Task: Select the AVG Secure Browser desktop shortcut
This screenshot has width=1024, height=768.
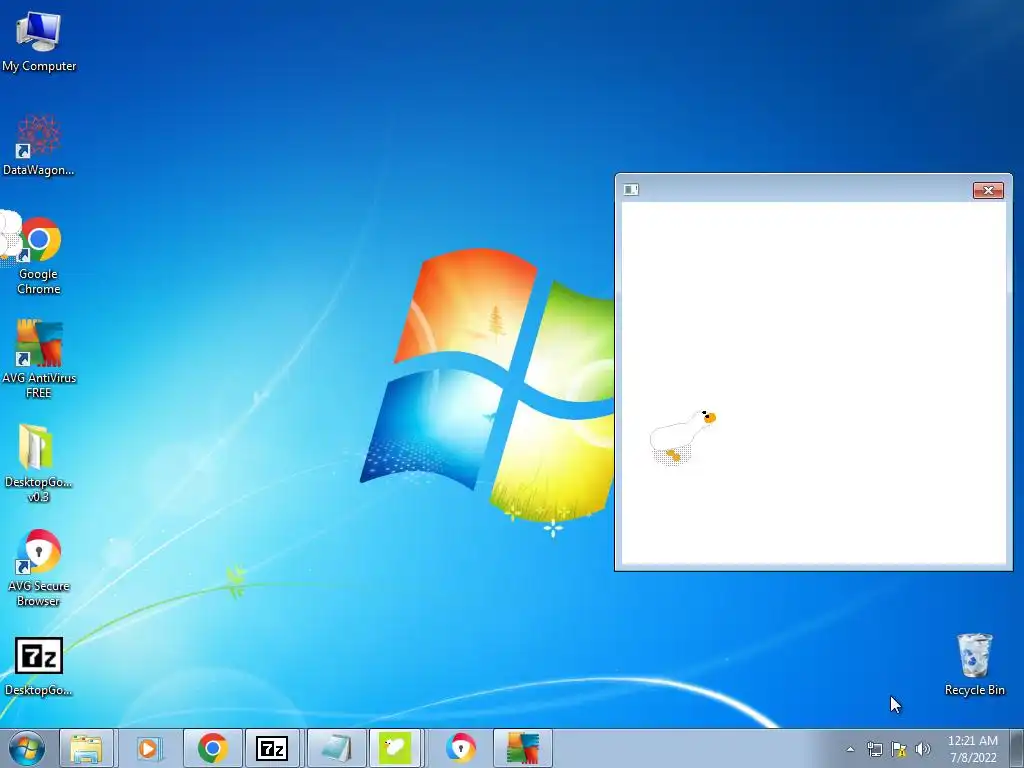Action: [x=39, y=568]
